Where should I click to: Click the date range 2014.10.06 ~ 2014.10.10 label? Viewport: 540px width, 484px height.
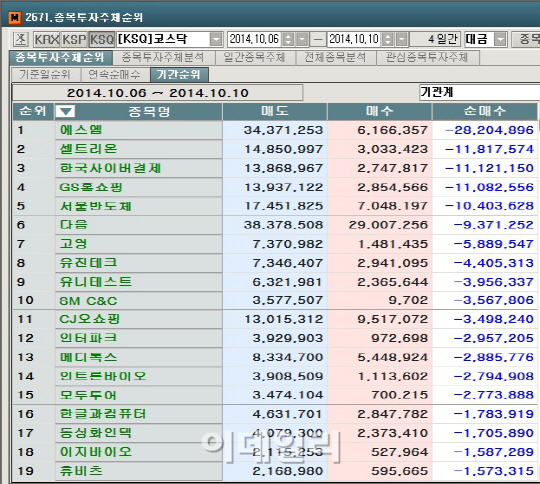coord(158,93)
